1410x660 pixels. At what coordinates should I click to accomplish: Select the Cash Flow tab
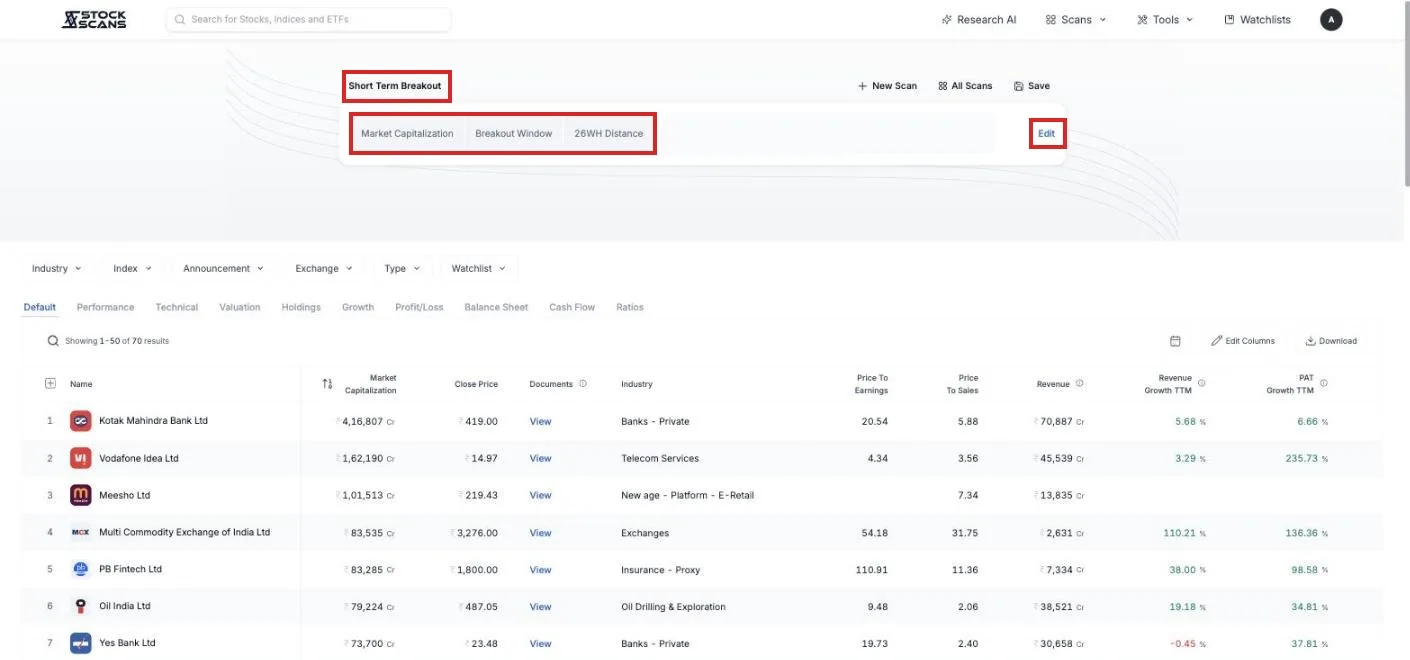(x=572, y=307)
